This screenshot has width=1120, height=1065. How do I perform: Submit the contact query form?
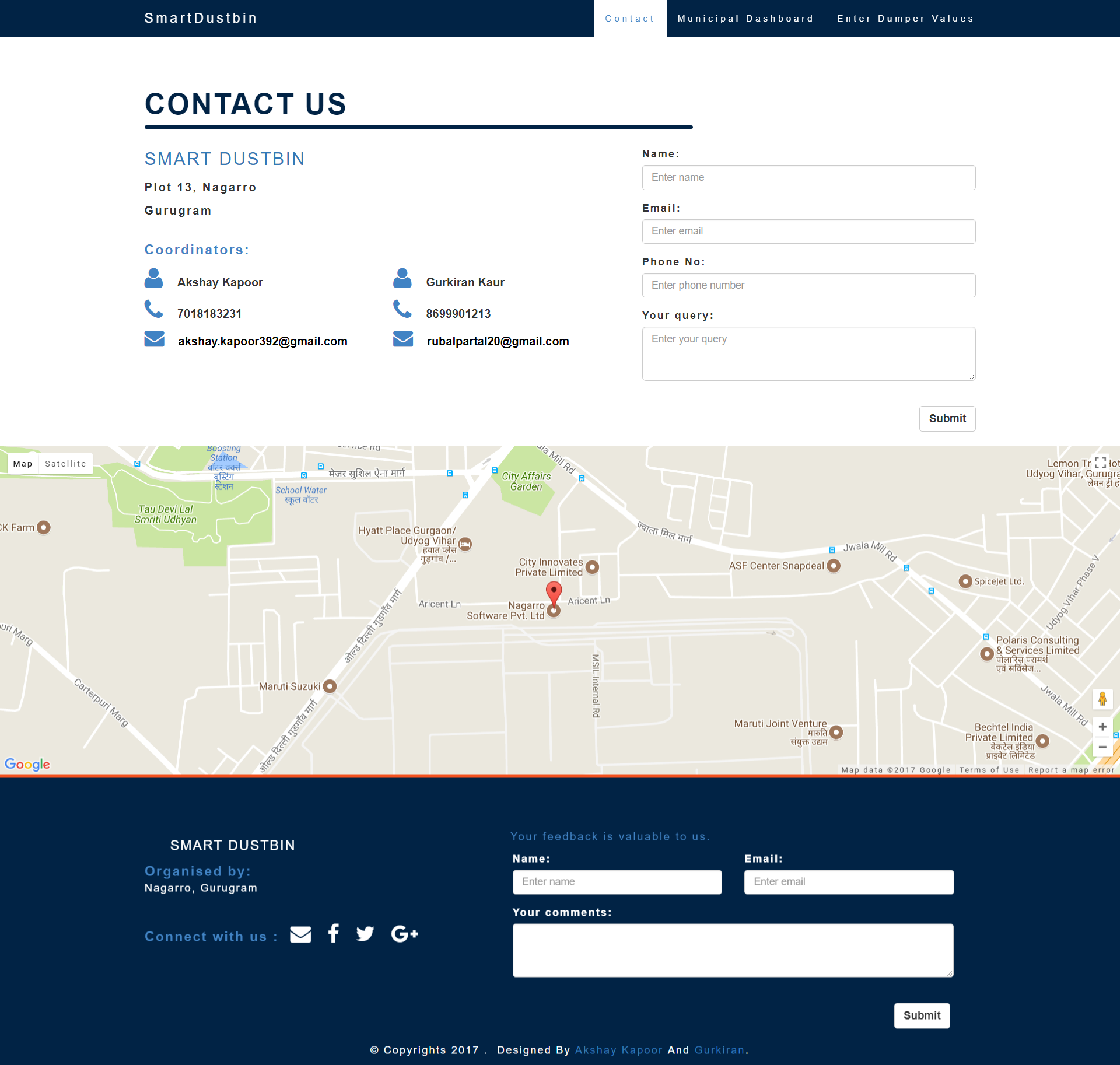tap(947, 419)
